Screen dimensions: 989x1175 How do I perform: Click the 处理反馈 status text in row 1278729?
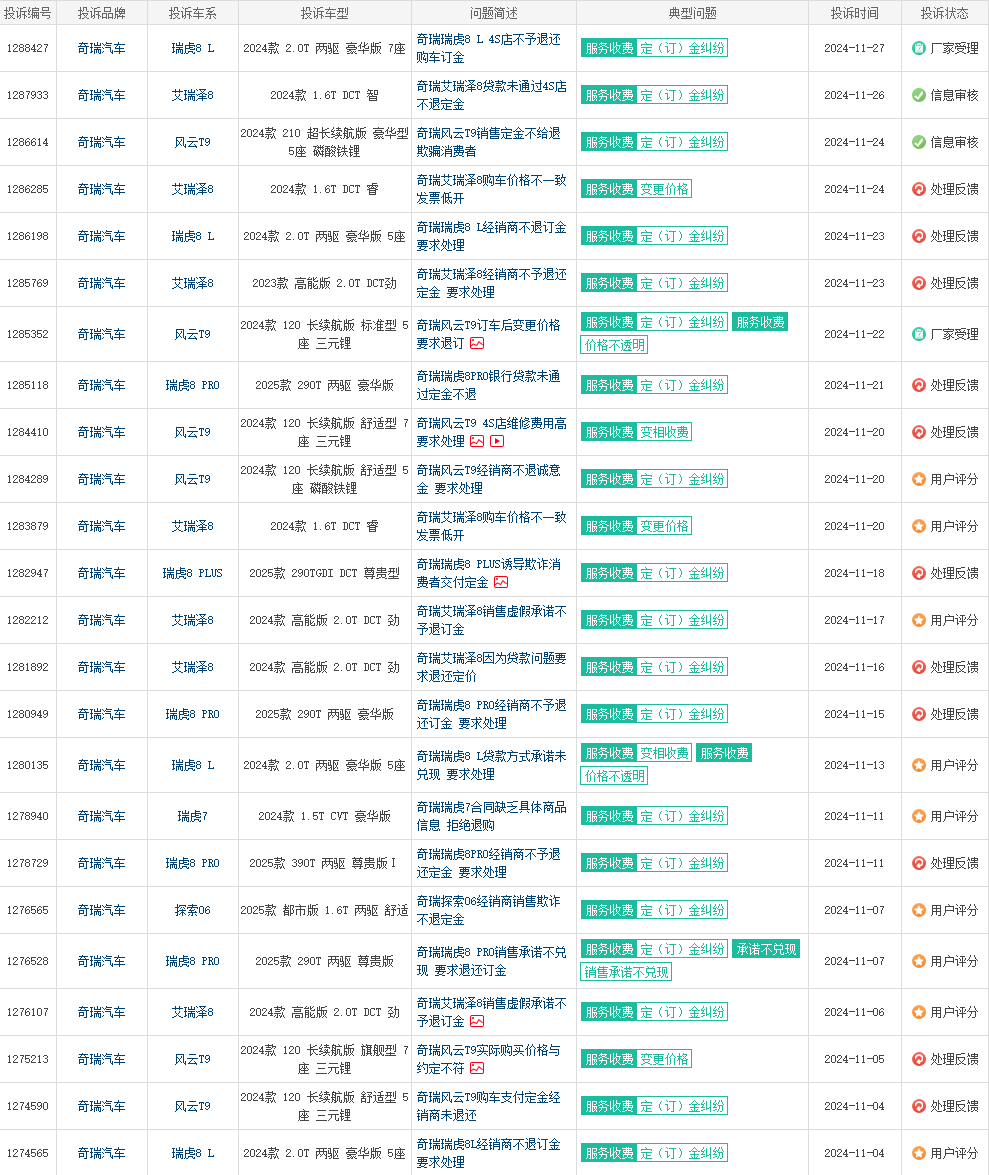tap(954, 863)
